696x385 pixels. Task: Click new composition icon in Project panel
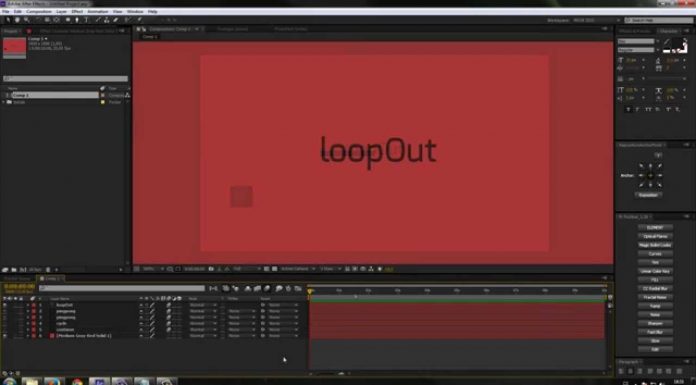[23, 270]
